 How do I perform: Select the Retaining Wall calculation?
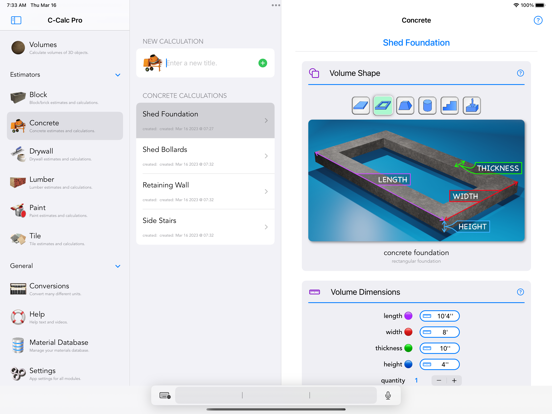pyautogui.click(x=205, y=192)
